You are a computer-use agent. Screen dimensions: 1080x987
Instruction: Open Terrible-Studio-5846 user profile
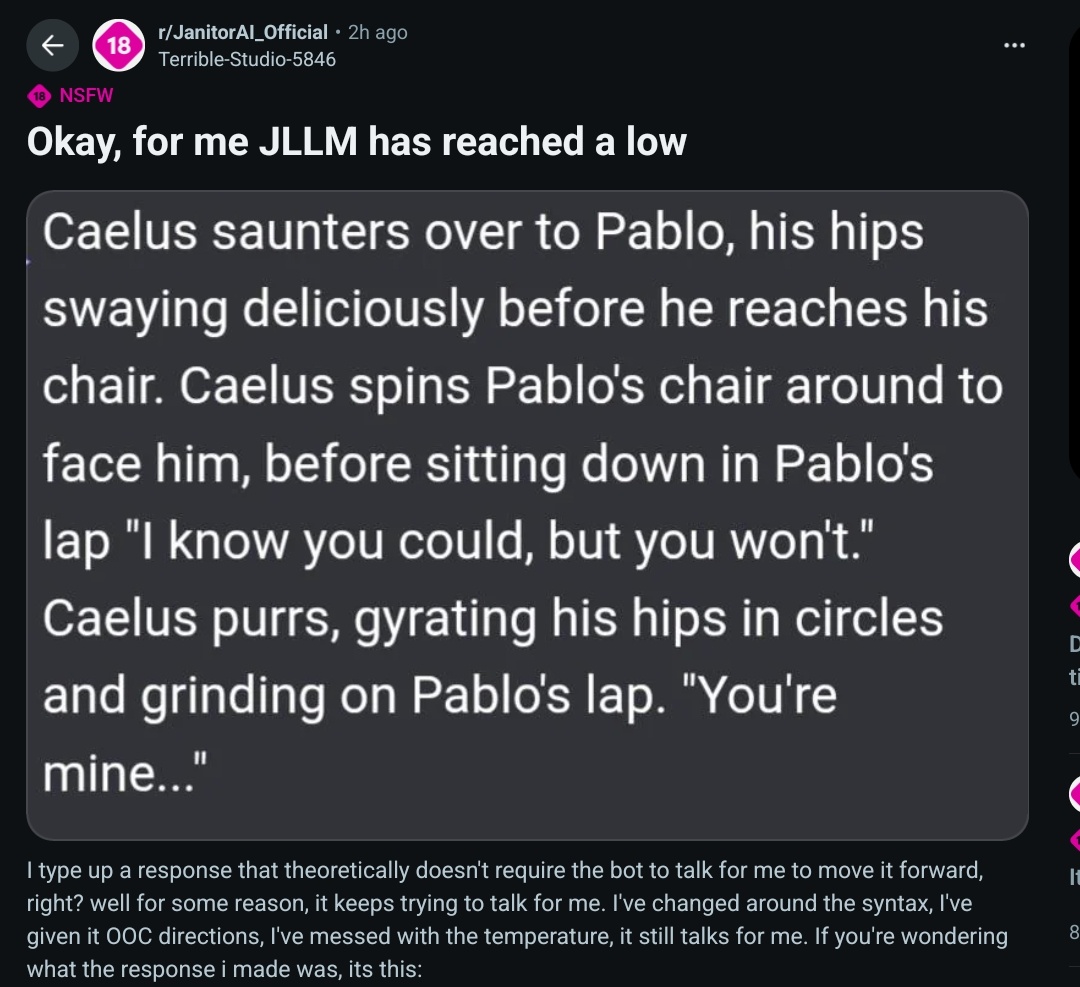tap(247, 60)
